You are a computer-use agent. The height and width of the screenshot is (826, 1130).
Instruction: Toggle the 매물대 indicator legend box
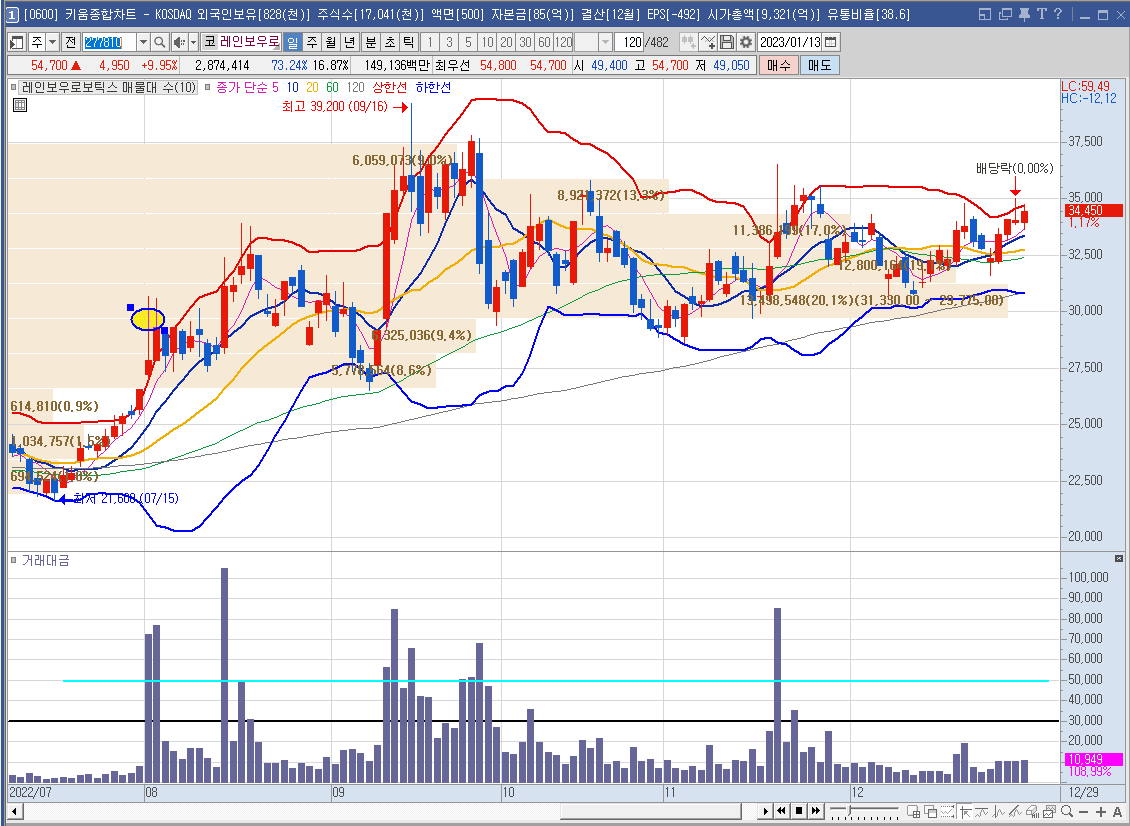[x=14, y=87]
